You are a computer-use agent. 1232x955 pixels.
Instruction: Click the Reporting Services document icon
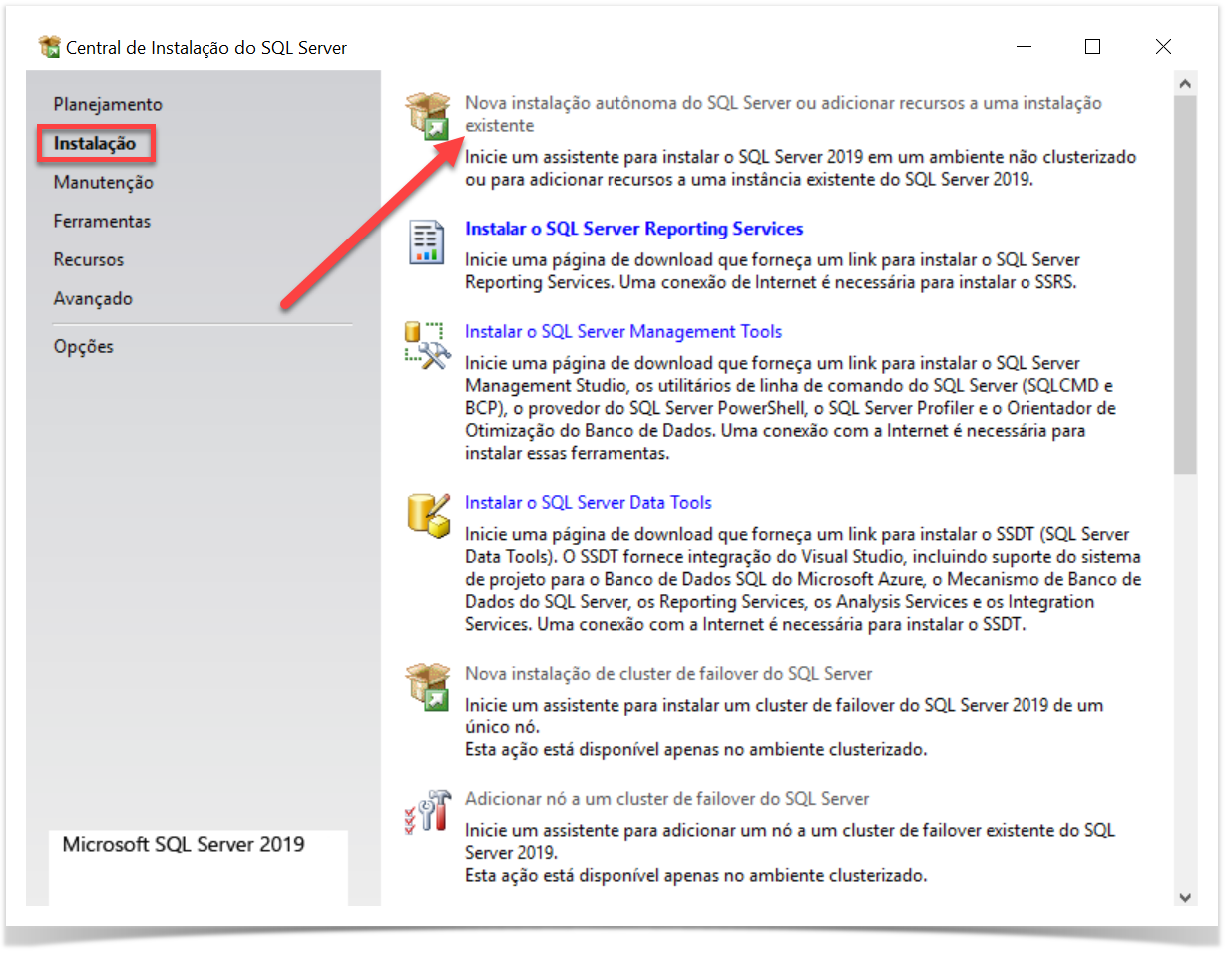pos(427,241)
